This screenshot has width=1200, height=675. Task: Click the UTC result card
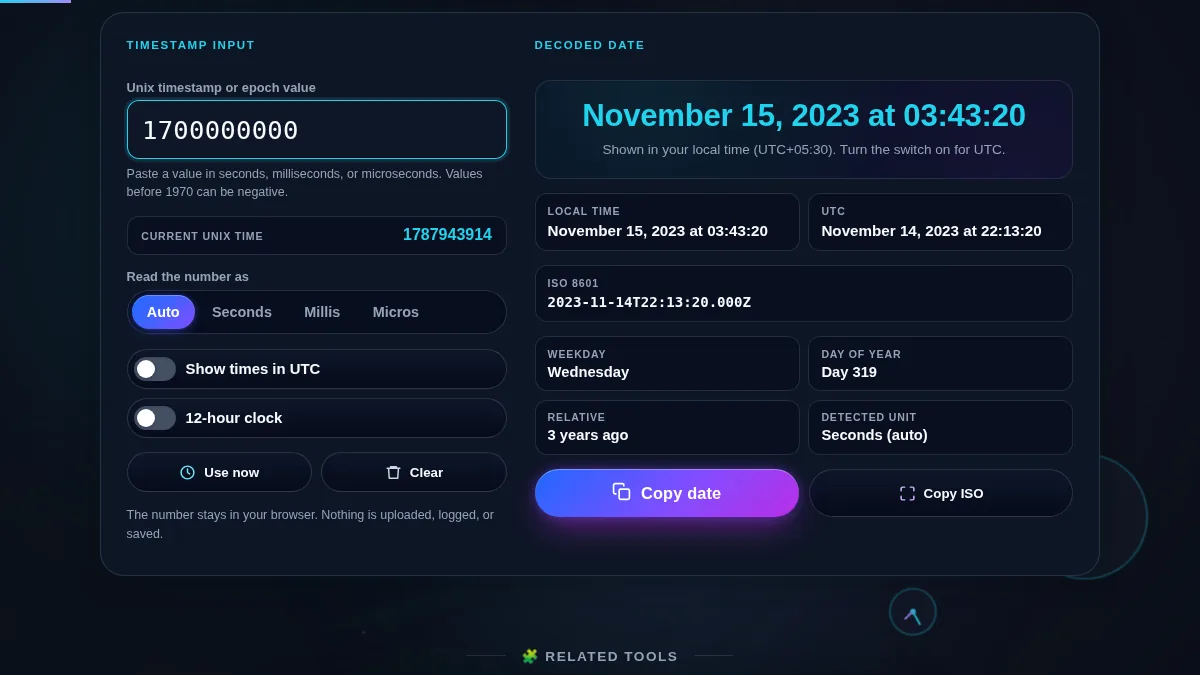940,222
